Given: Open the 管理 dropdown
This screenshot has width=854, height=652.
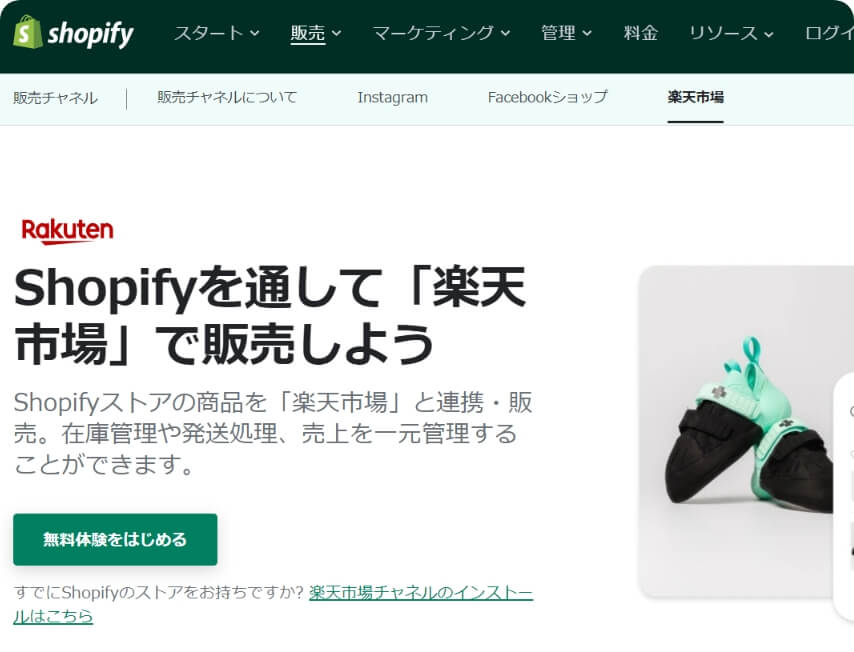Looking at the screenshot, I should click(x=566, y=33).
